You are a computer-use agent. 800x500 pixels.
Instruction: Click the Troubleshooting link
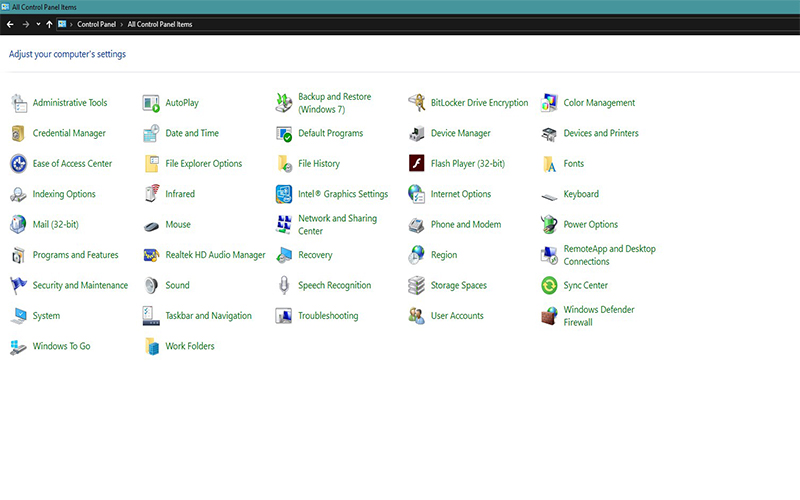pyautogui.click(x=328, y=316)
